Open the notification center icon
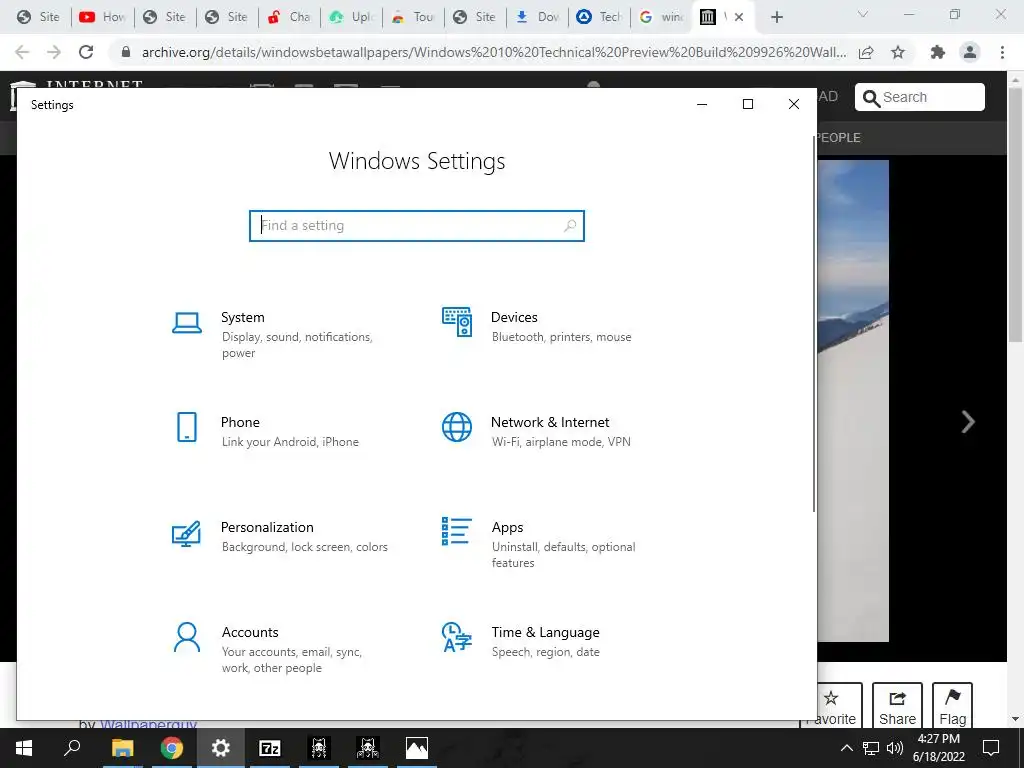This screenshot has height=768, width=1024. coord(991,748)
